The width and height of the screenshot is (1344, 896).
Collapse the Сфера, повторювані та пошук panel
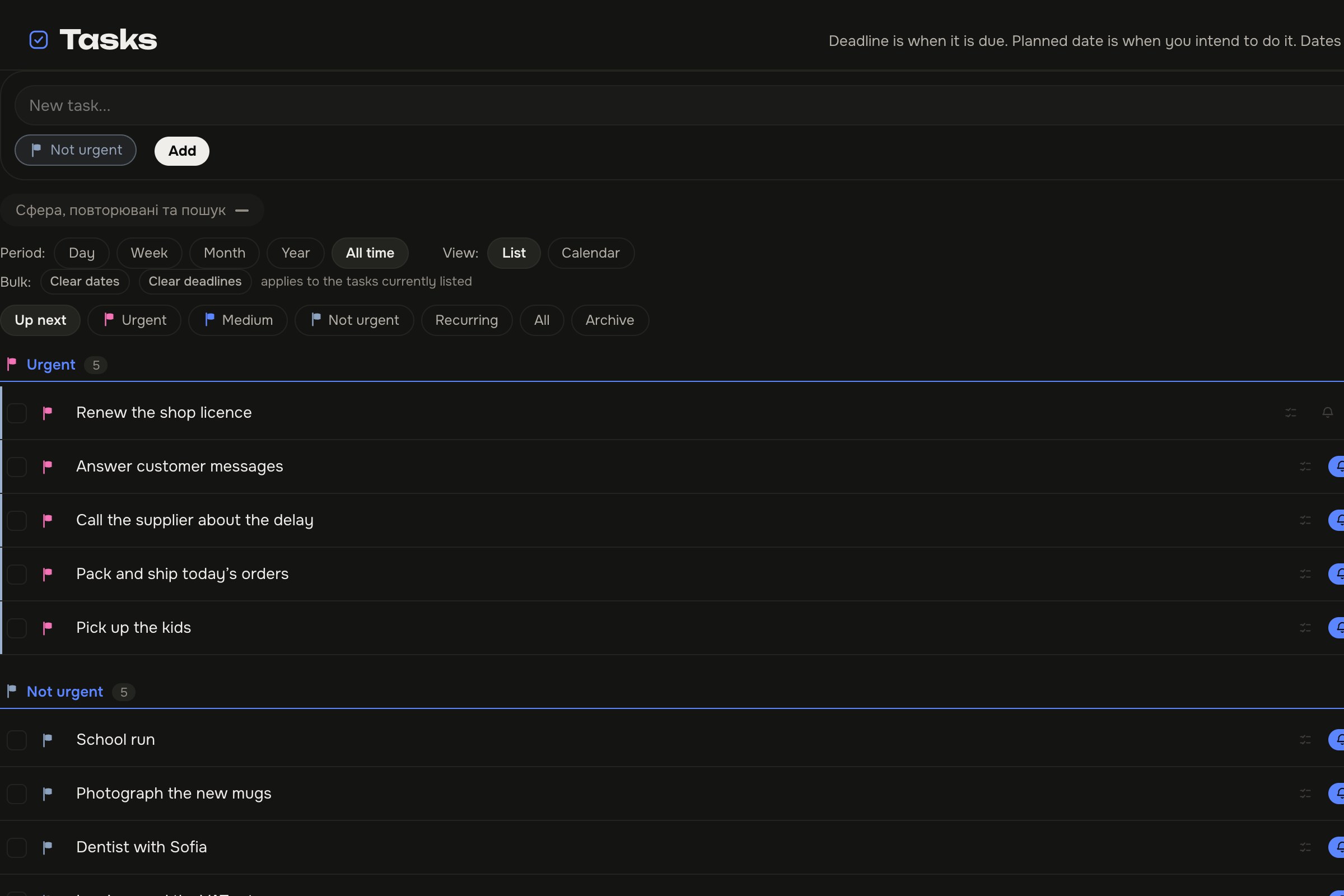(132, 211)
